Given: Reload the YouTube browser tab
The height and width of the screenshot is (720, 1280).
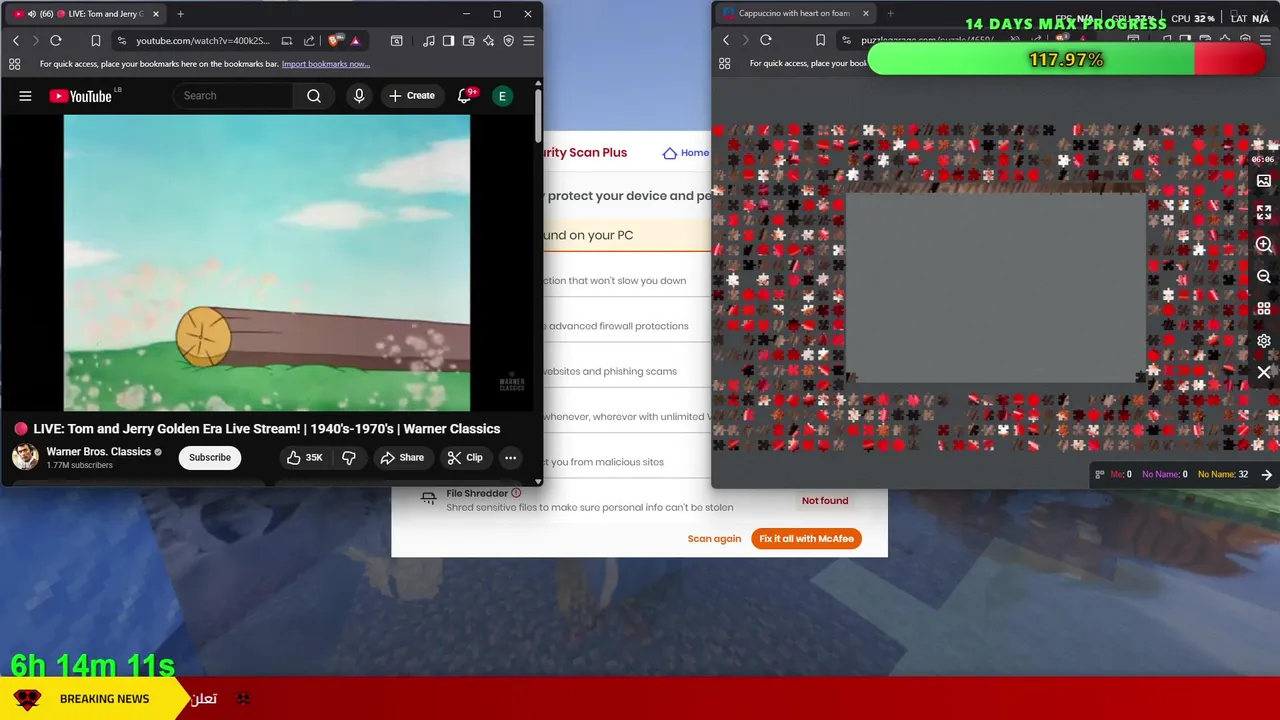Looking at the screenshot, I should 56,41.
